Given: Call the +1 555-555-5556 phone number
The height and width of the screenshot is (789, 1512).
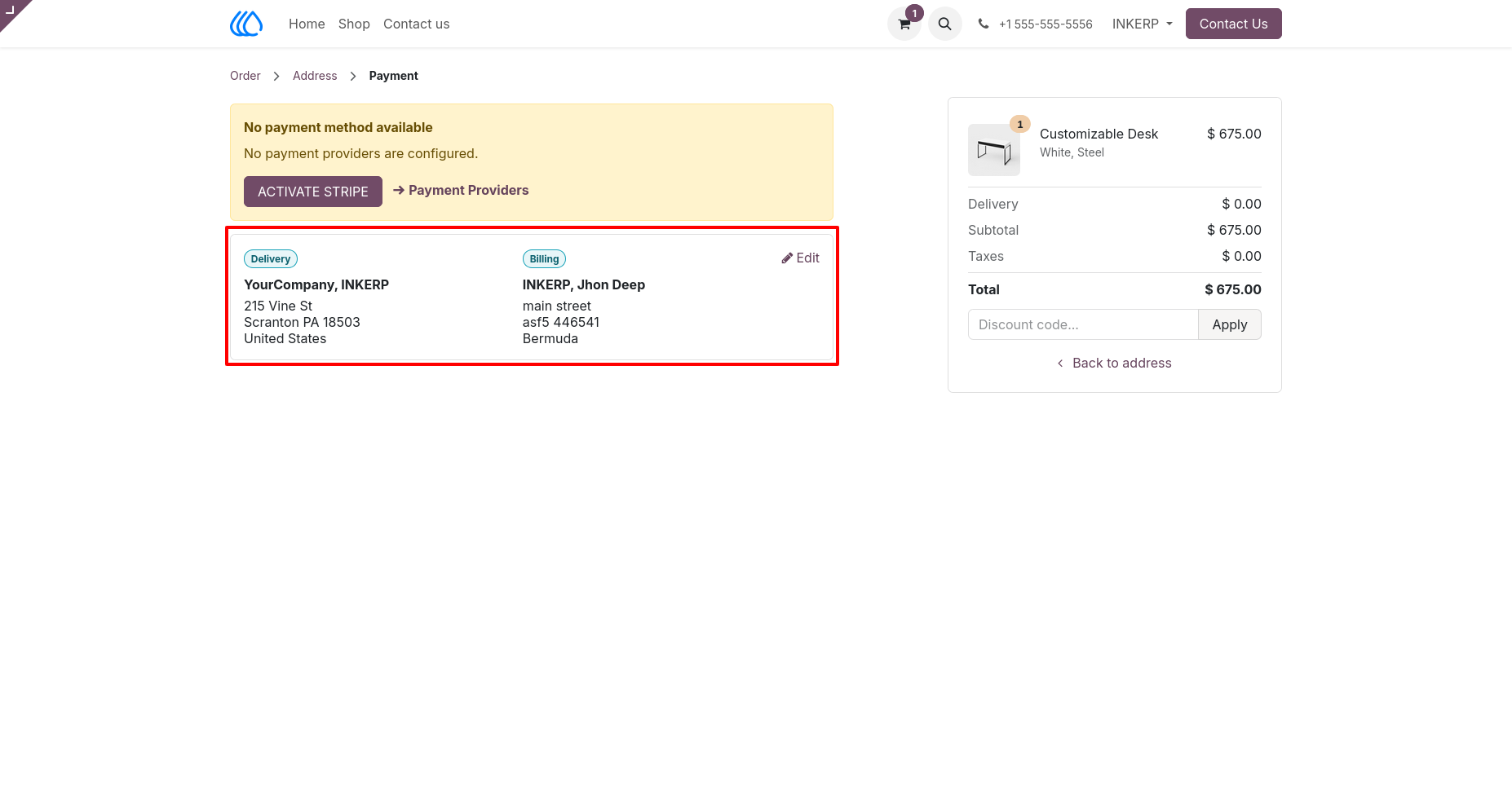Looking at the screenshot, I should click(1046, 24).
